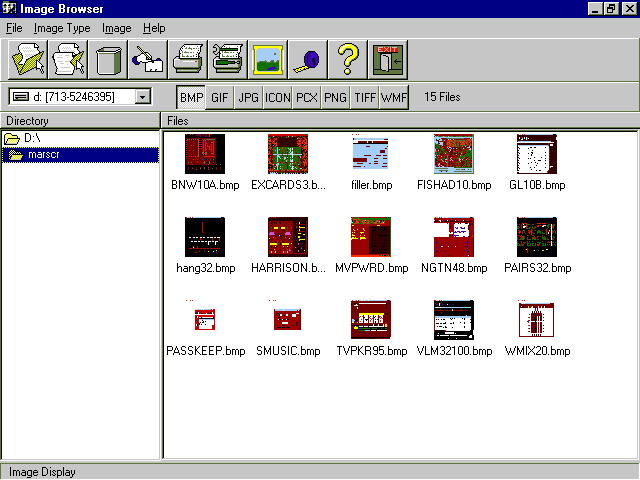Open the Image Type menu
The height and width of the screenshot is (480, 640).
coord(62,28)
